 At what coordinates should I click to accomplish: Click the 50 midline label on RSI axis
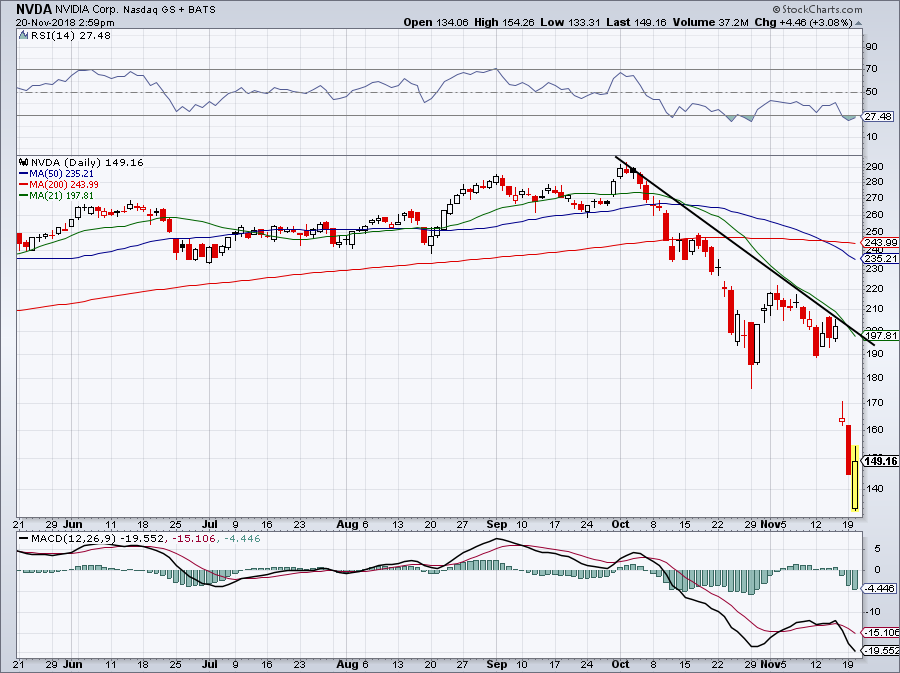pyautogui.click(x=871, y=92)
